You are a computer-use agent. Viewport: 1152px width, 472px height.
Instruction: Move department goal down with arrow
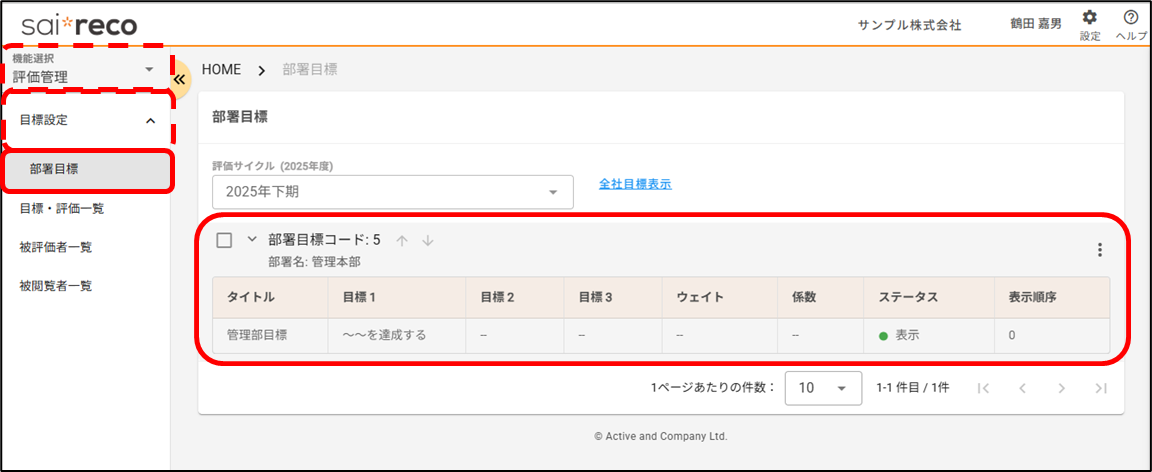coord(428,240)
